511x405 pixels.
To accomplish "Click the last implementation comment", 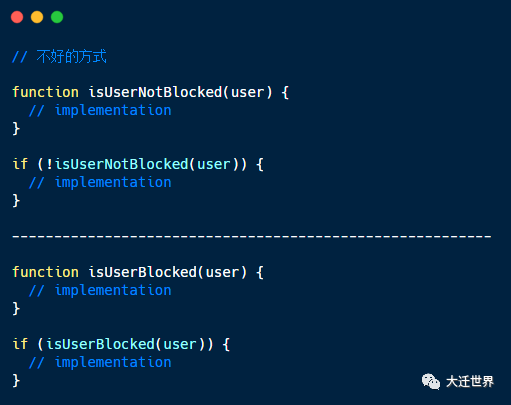I will [x=100, y=363].
